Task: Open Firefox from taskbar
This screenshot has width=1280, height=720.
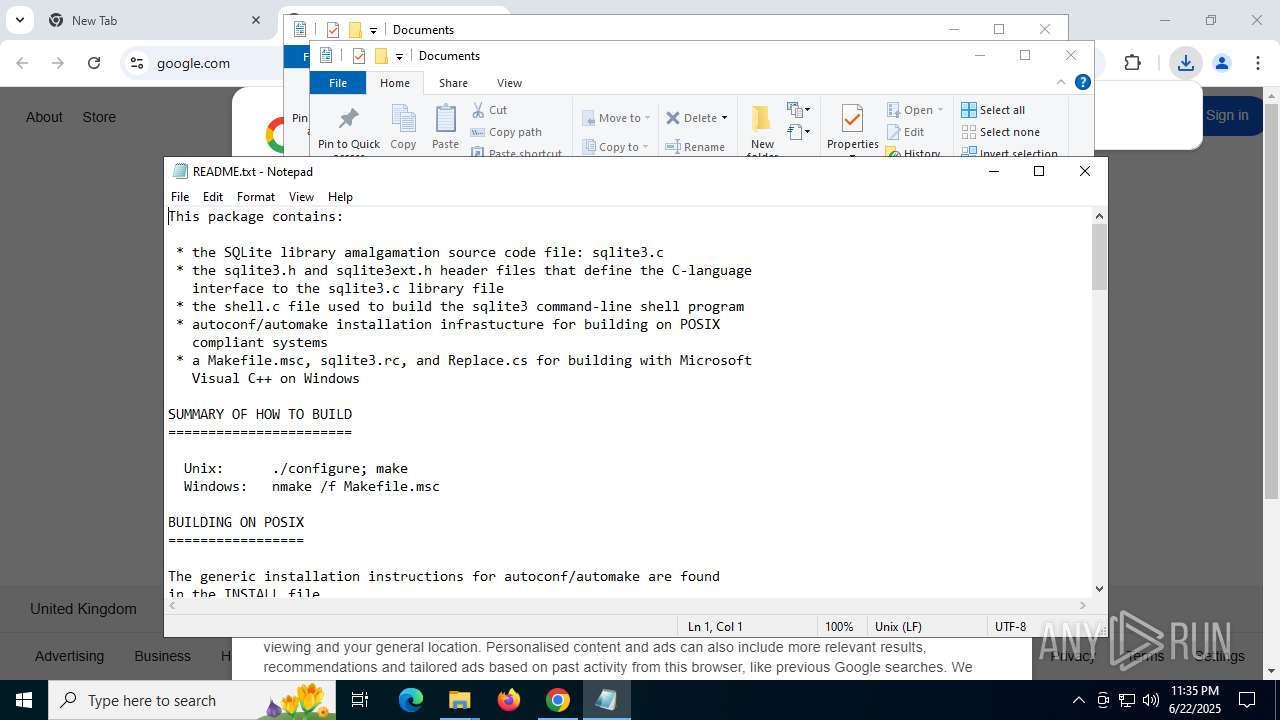Action: [509, 700]
